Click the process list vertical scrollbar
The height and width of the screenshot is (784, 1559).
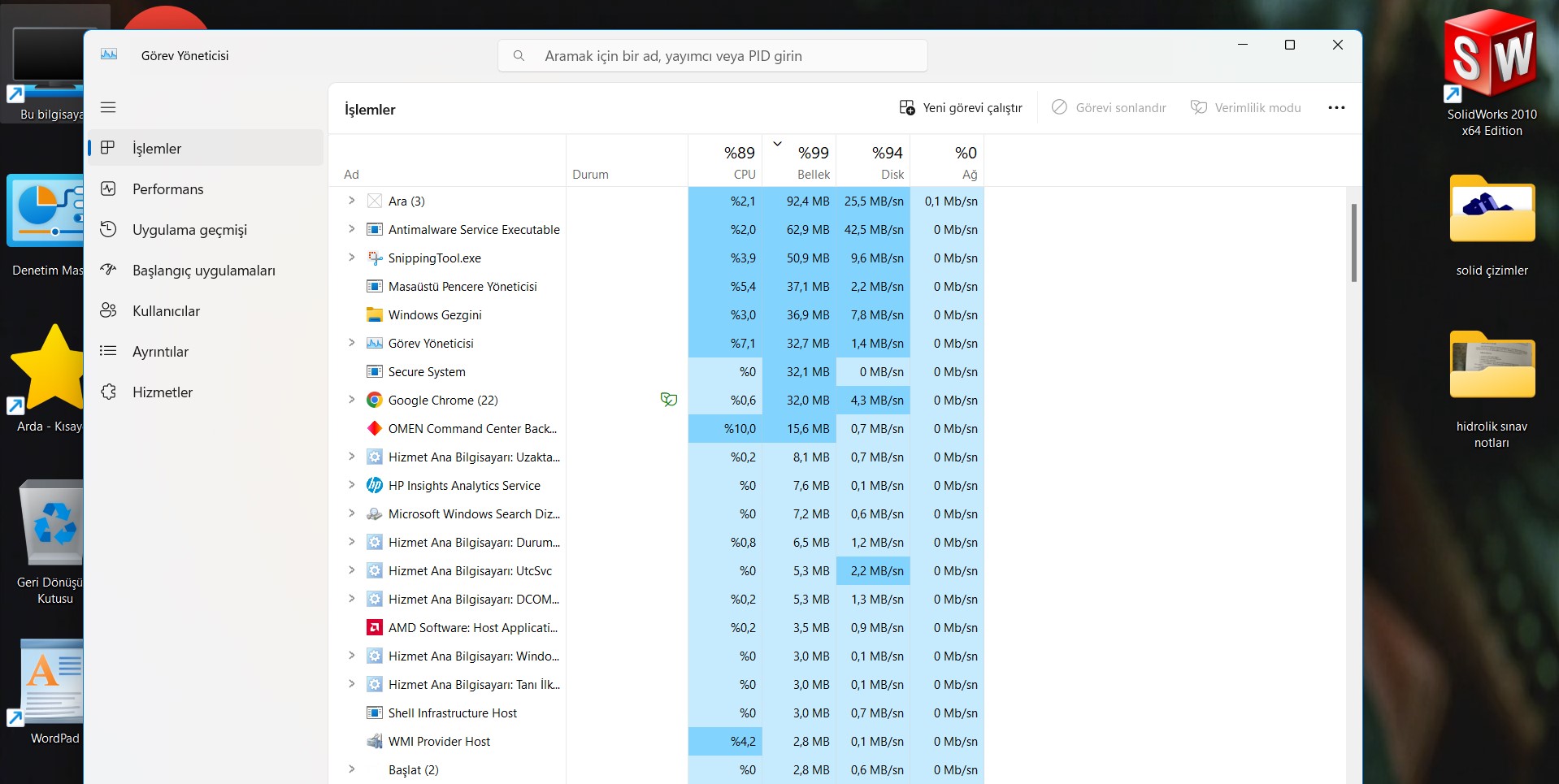(1353, 243)
